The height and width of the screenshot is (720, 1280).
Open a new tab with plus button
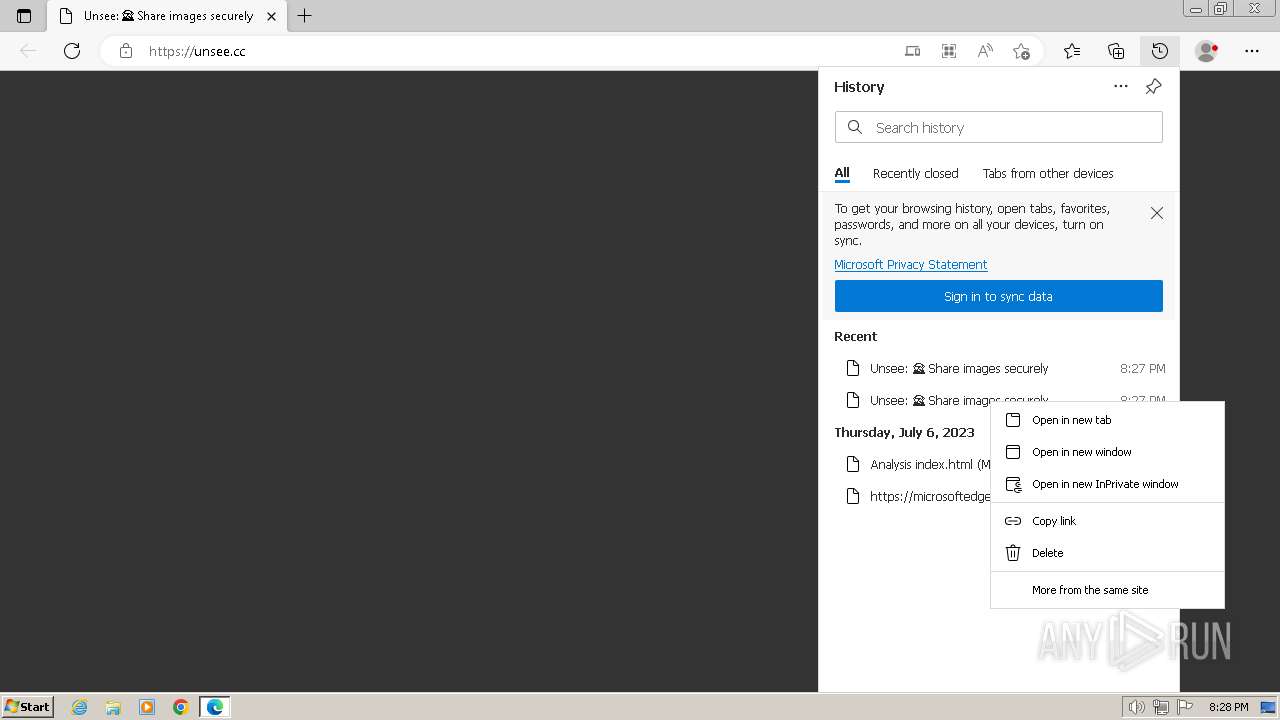point(305,16)
